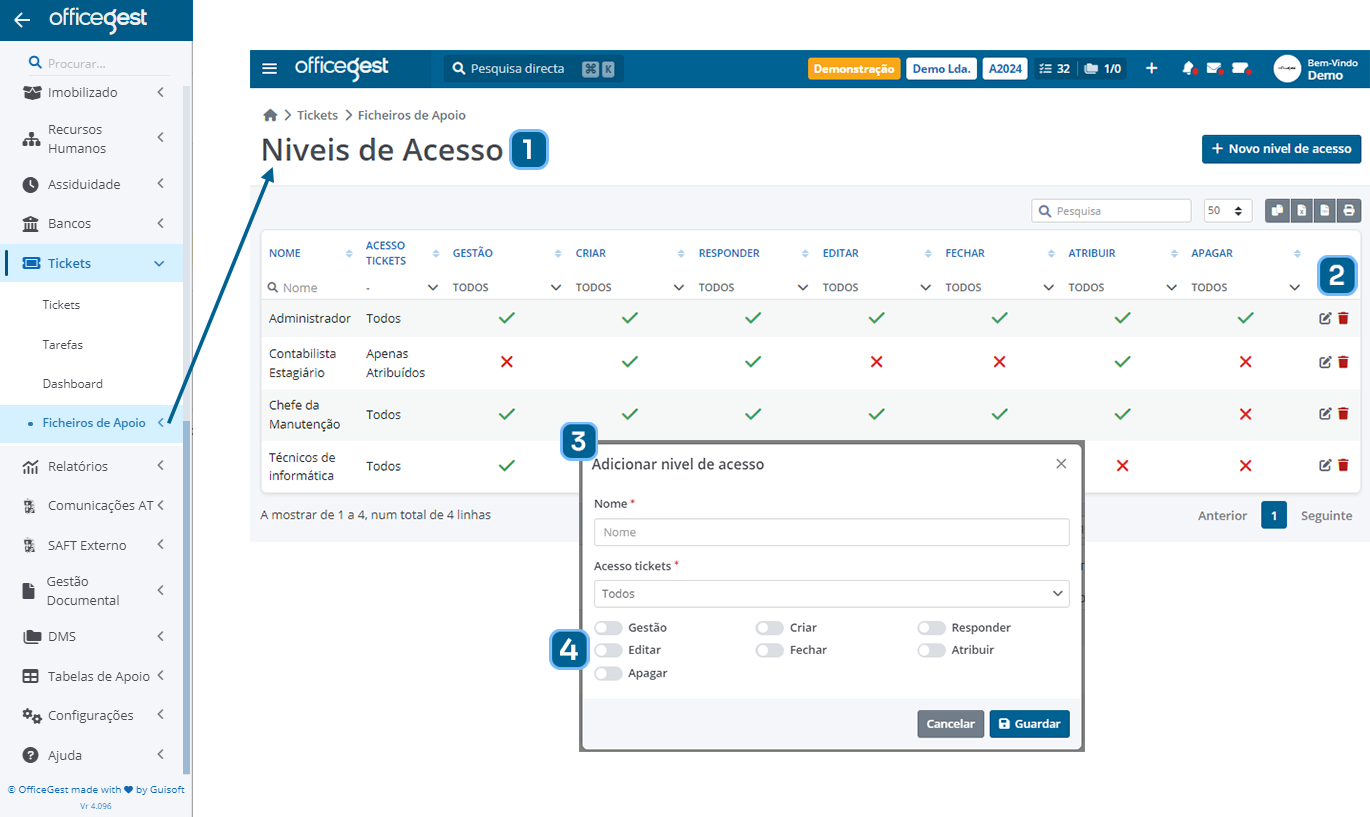
Task: Save the new access level with Guardar
Action: [1029, 723]
